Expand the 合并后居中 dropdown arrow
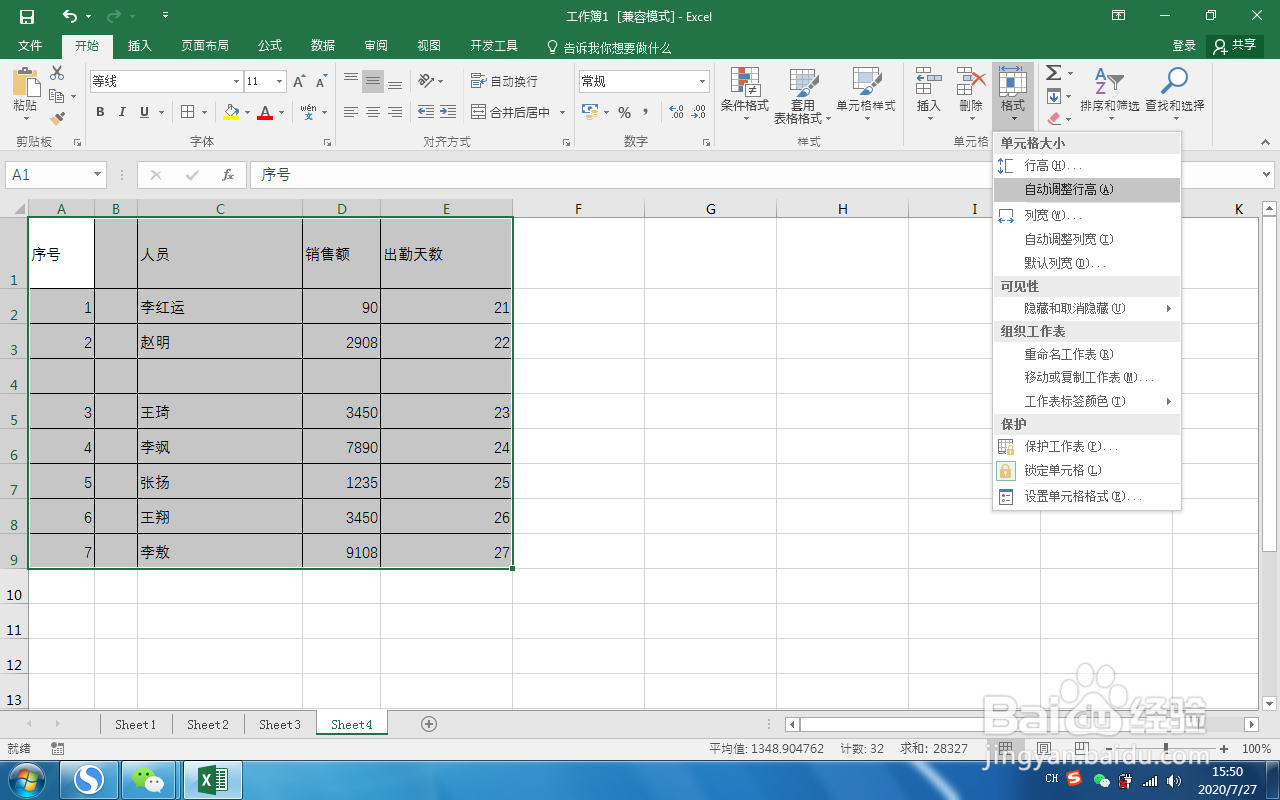The height and width of the screenshot is (800, 1280). coord(562,112)
